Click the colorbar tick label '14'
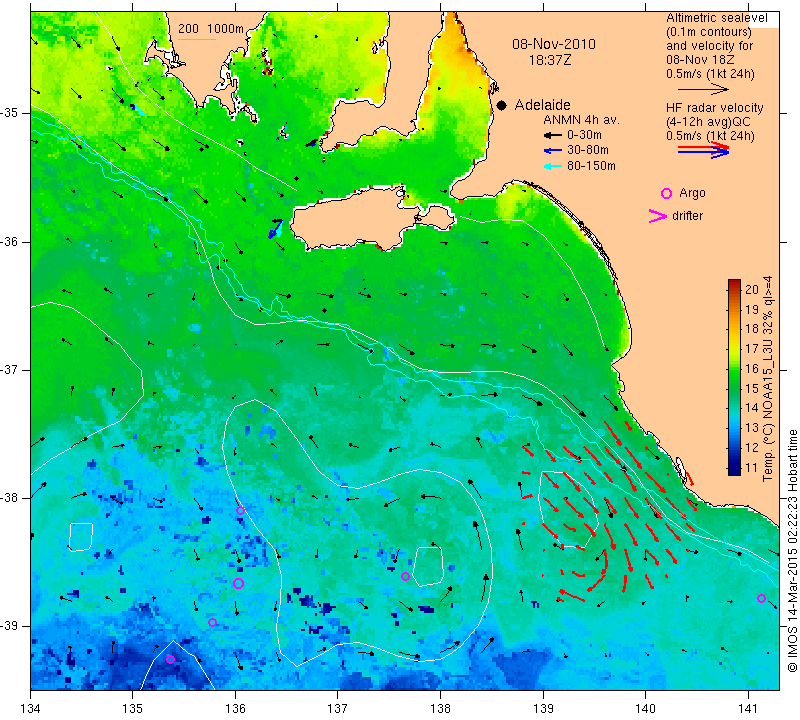 752,408
